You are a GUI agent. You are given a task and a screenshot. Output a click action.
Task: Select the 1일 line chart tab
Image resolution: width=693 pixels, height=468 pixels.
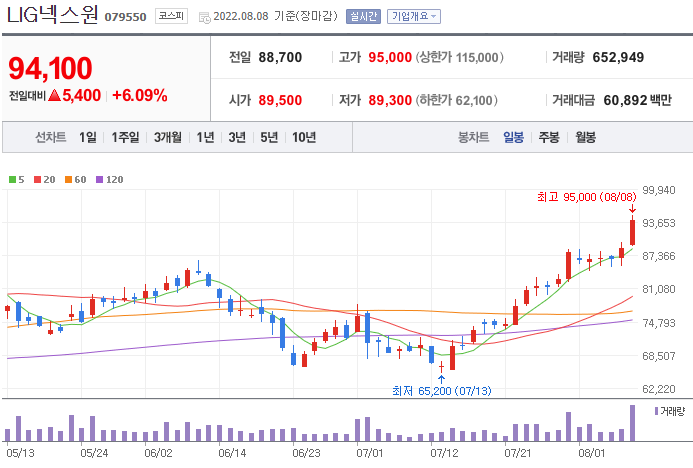click(x=88, y=137)
